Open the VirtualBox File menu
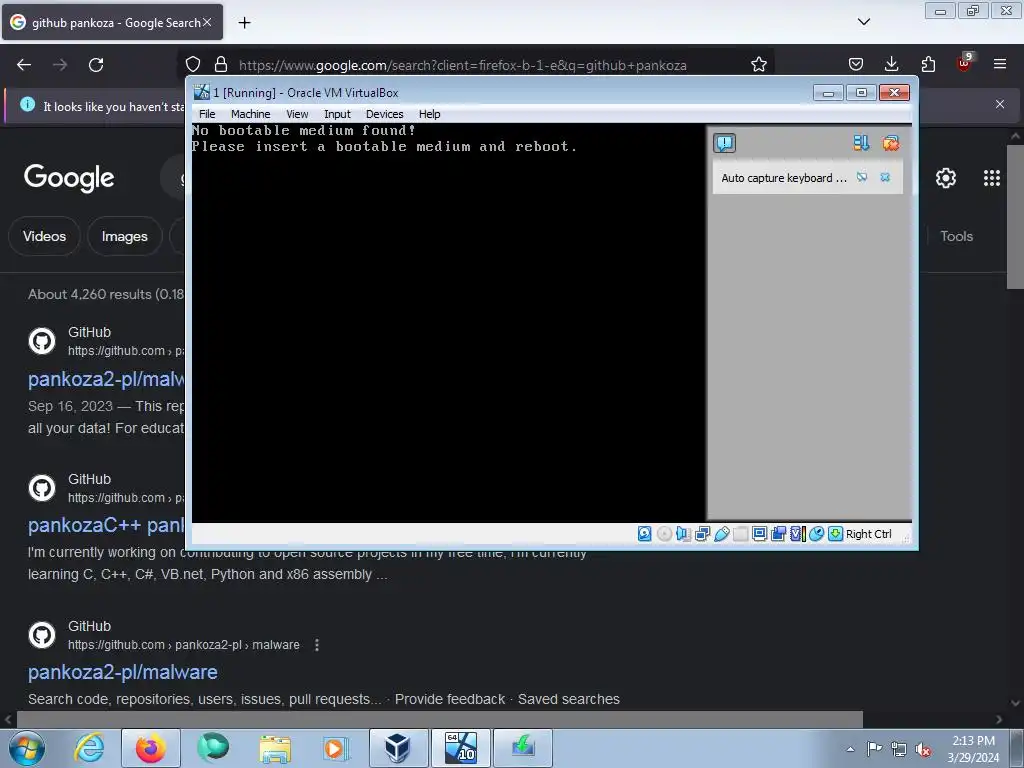 tap(207, 114)
